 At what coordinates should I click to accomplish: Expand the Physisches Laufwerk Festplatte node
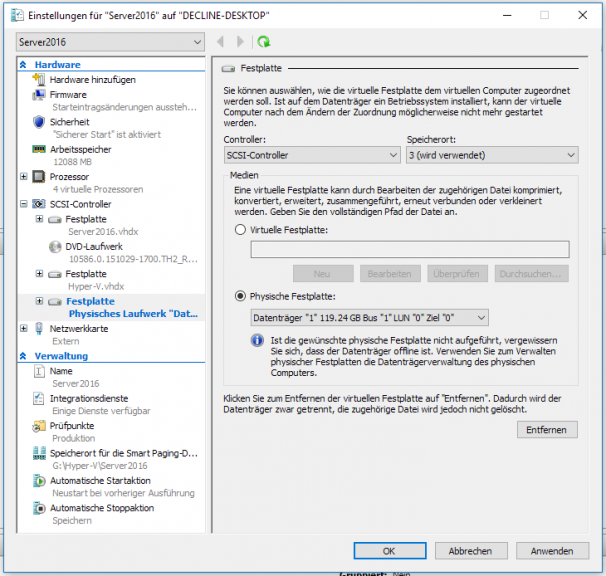[x=39, y=301]
